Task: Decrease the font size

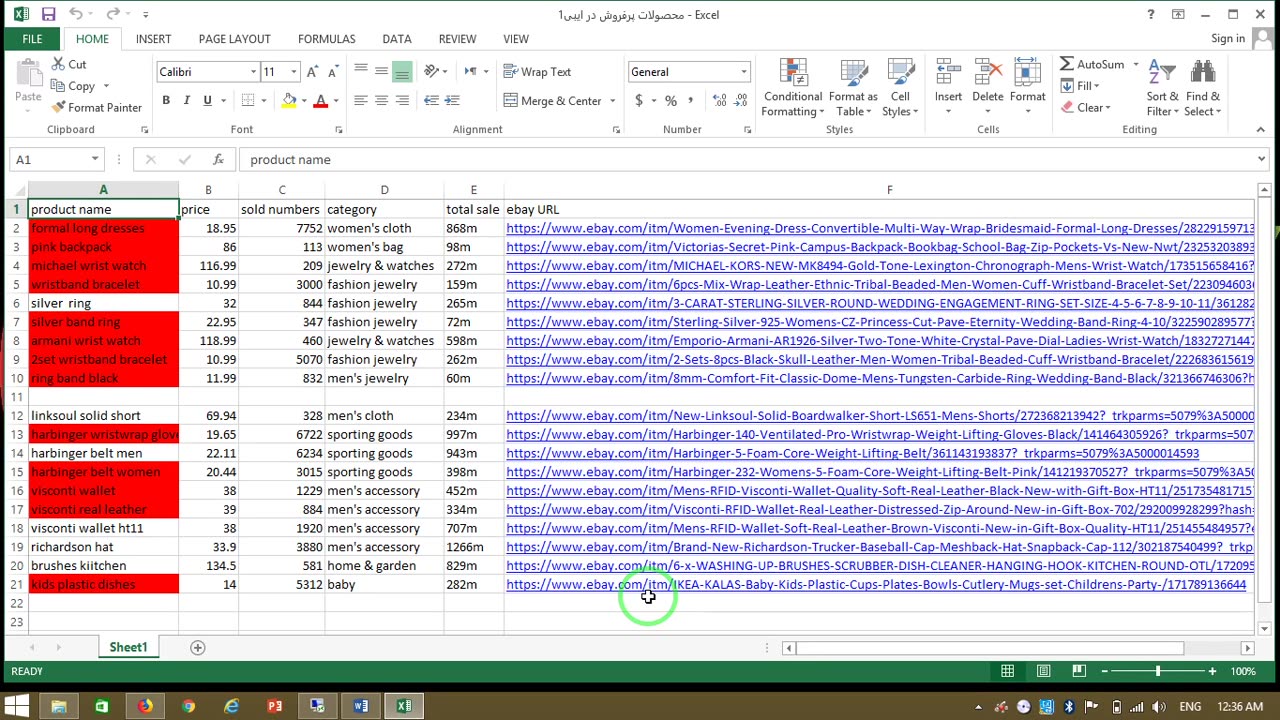Action: [333, 72]
